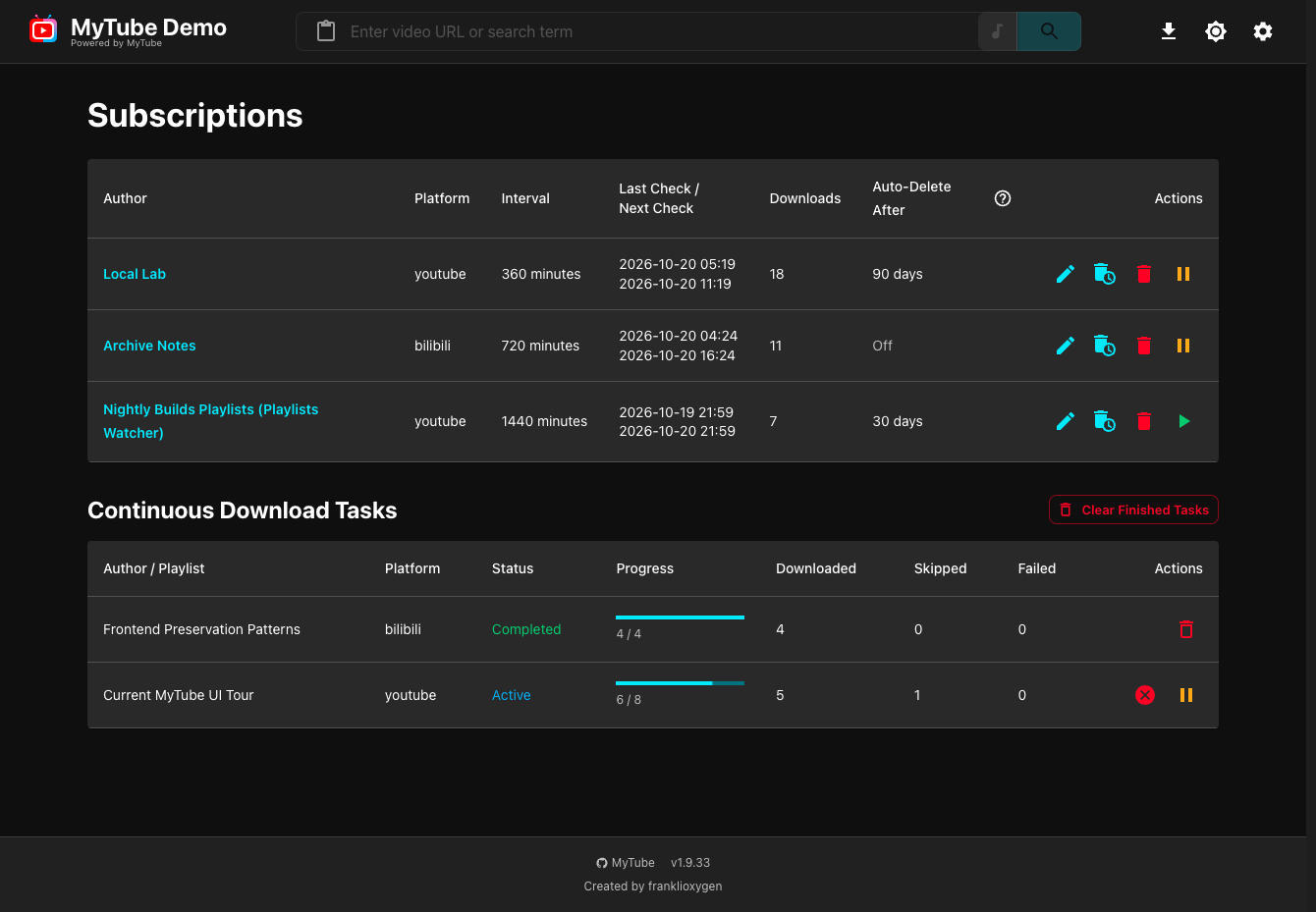
Task: Click the Active status text
Action: click(x=511, y=695)
